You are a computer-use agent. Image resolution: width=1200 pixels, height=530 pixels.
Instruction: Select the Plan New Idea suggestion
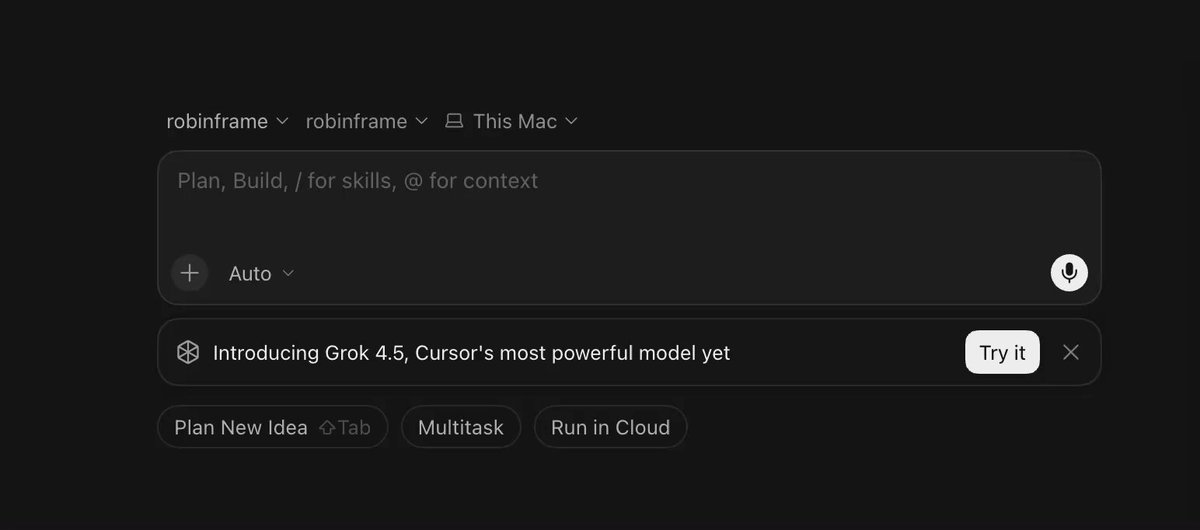pyautogui.click(x=272, y=427)
